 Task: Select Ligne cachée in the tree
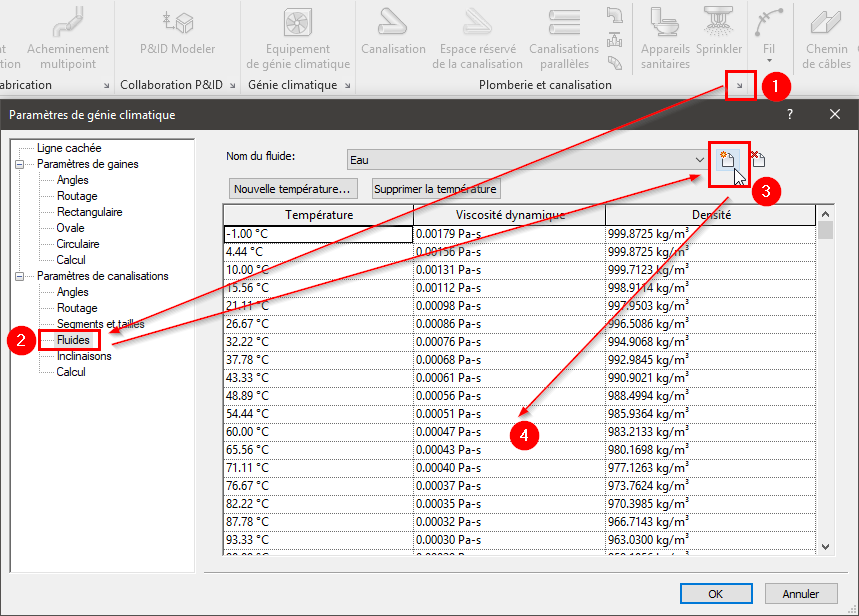[64, 148]
